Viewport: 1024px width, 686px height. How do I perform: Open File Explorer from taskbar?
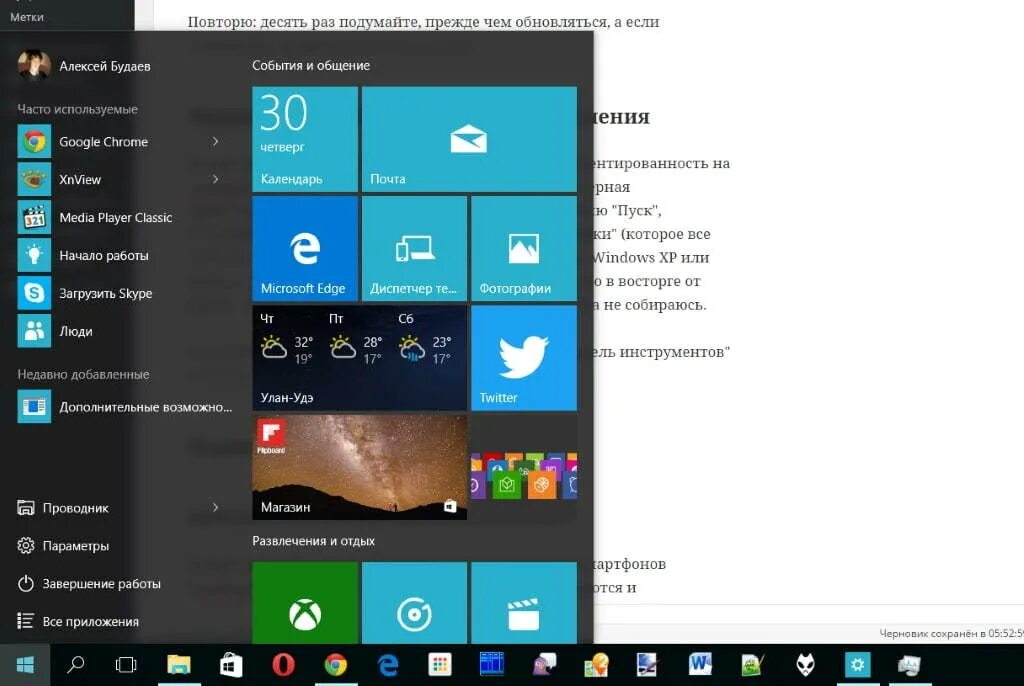(x=179, y=665)
